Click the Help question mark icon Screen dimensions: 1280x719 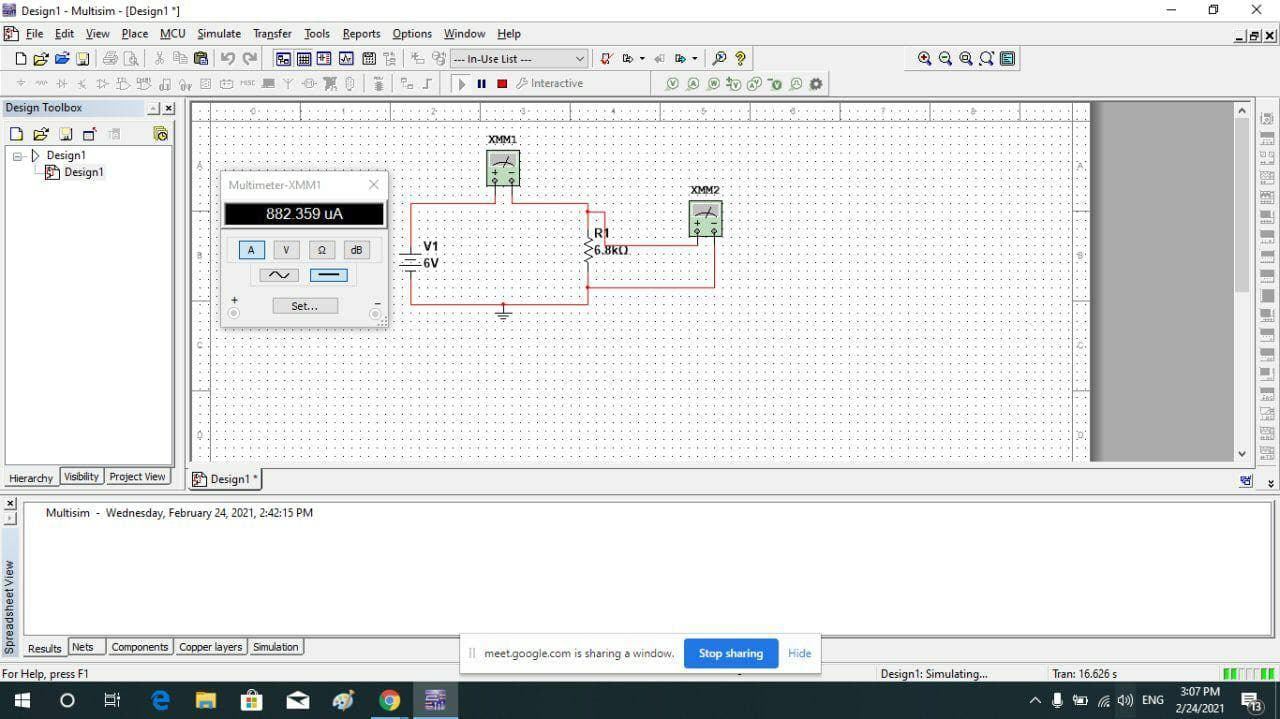(x=740, y=59)
